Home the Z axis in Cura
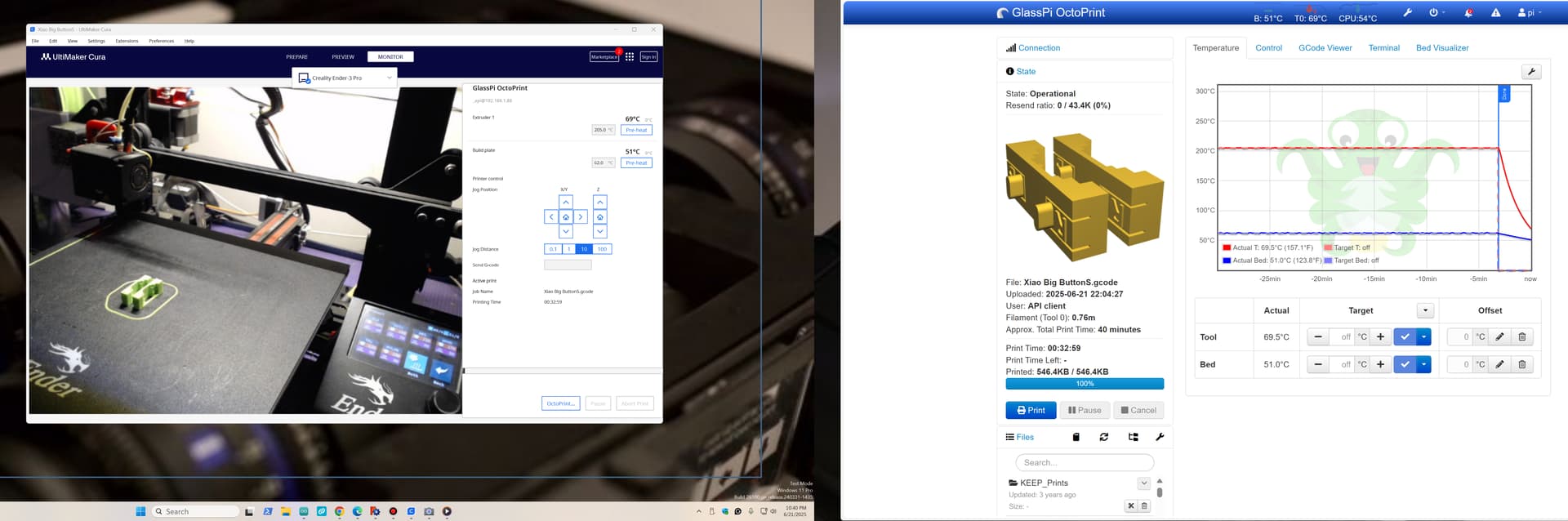Image resolution: width=1568 pixels, height=521 pixels. pos(600,217)
